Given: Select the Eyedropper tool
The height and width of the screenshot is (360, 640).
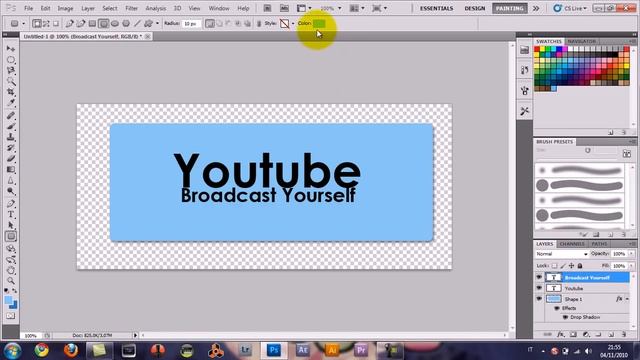Looking at the screenshot, I should click(11, 103).
